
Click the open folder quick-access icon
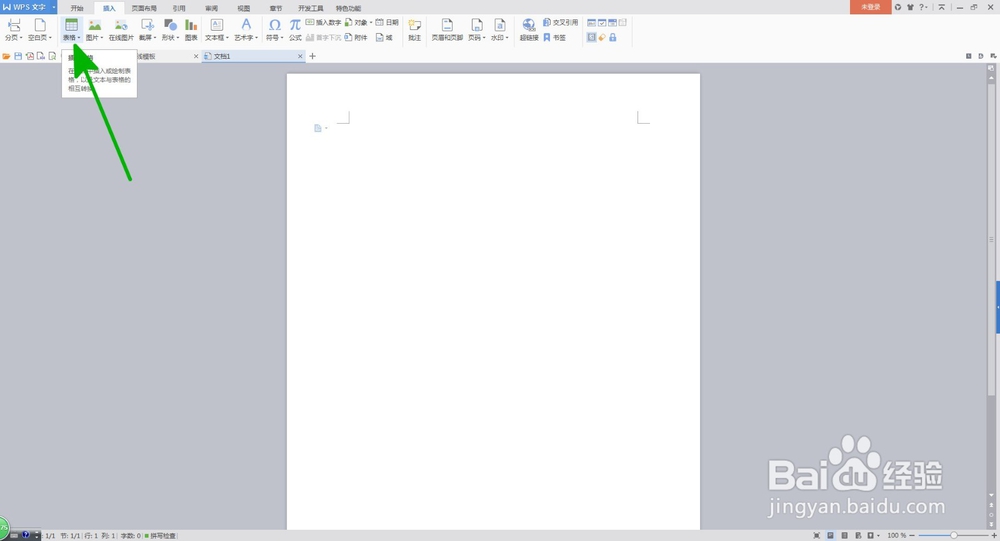pyautogui.click(x=6, y=56)
